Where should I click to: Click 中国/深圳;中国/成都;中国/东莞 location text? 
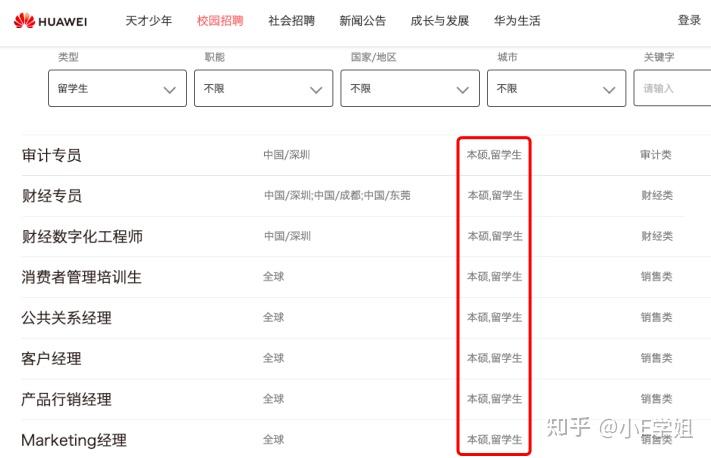click(x=337, y=195)
